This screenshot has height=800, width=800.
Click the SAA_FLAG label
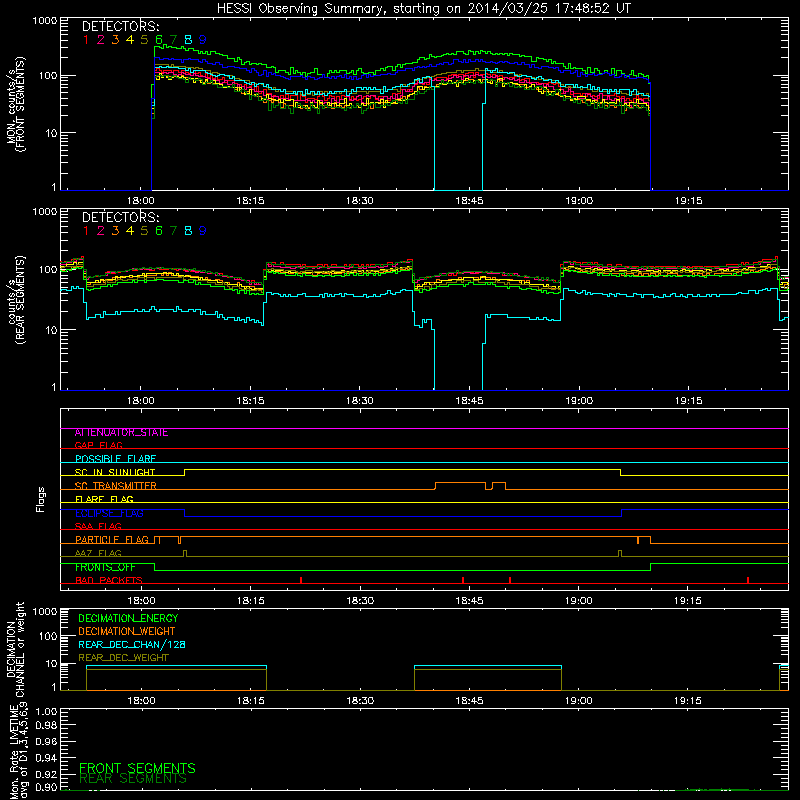[98, 526]
